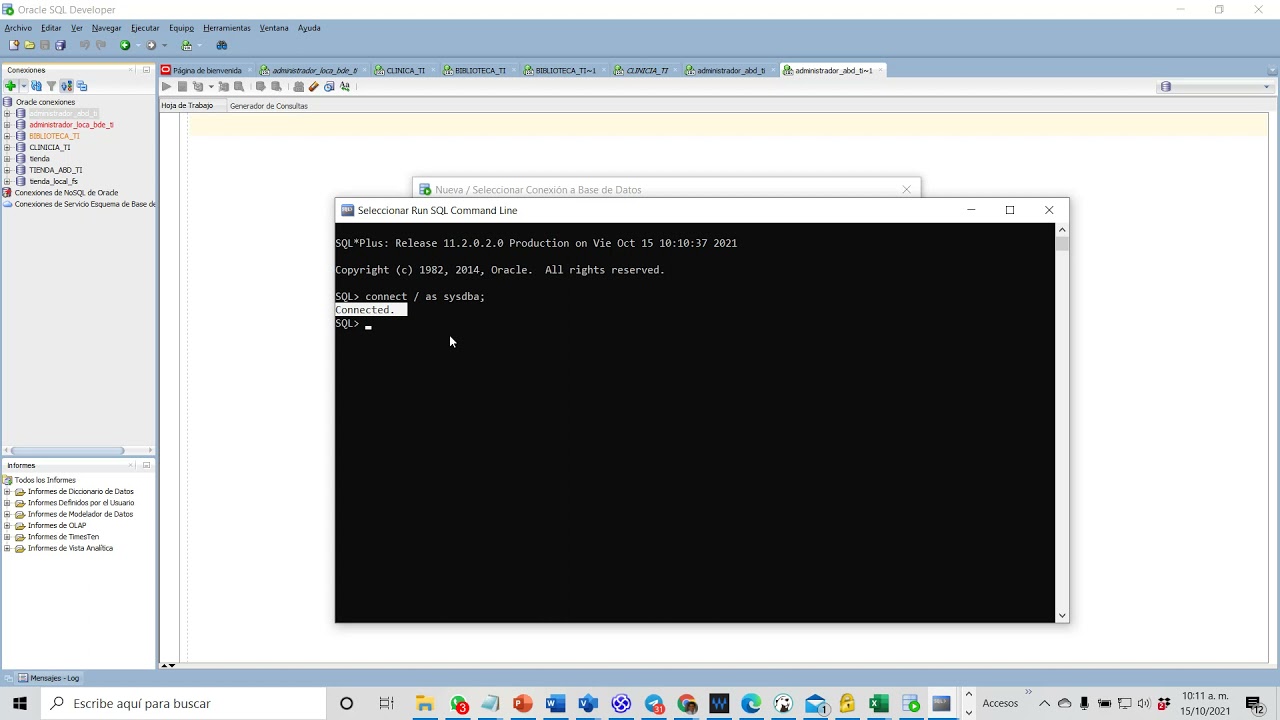Minimize the Conexiones panel
Viewport: 1280px width, 720px height.
[x=146, y=70]
